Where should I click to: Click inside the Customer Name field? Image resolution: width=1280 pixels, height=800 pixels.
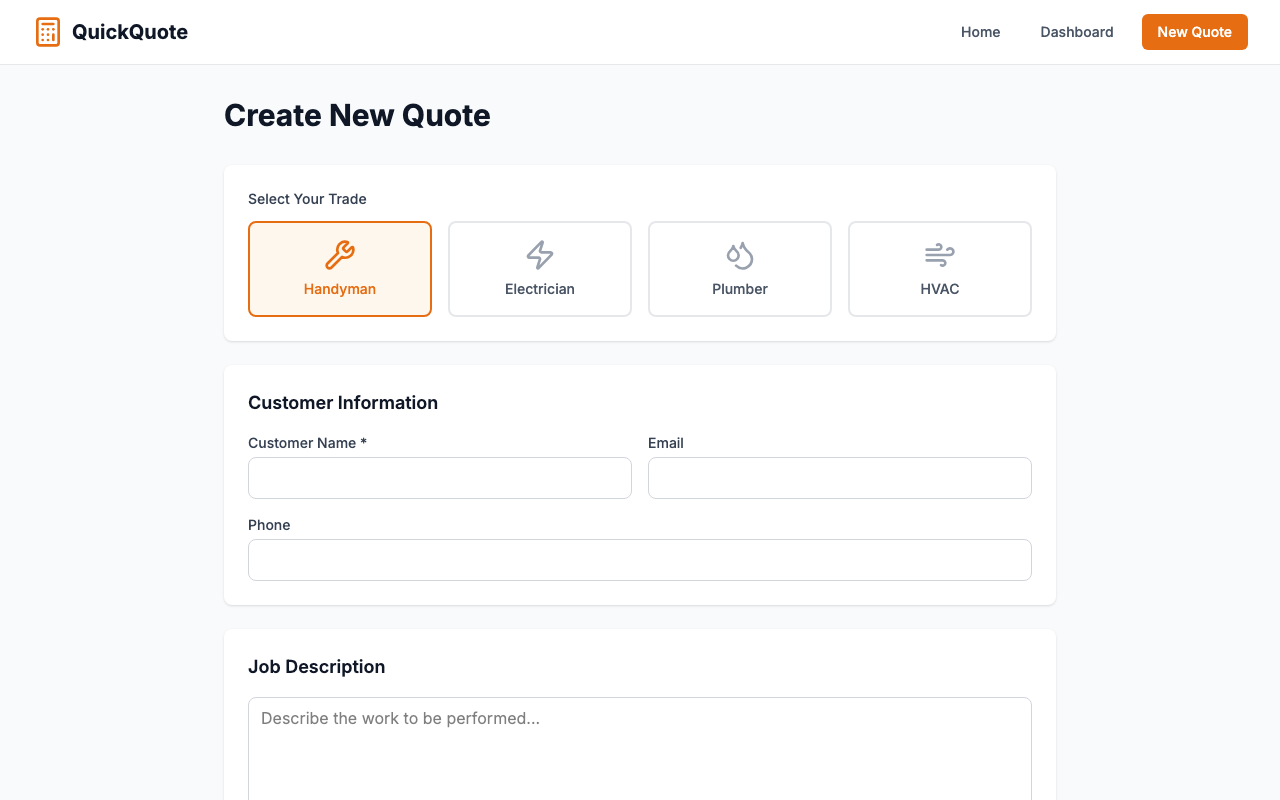[x=440, y=478]
